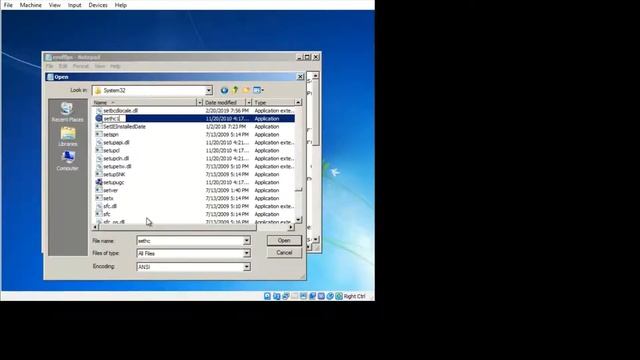Click the setbcdlocale.dll file icon
640x360 pixels.
pos(99,111)
